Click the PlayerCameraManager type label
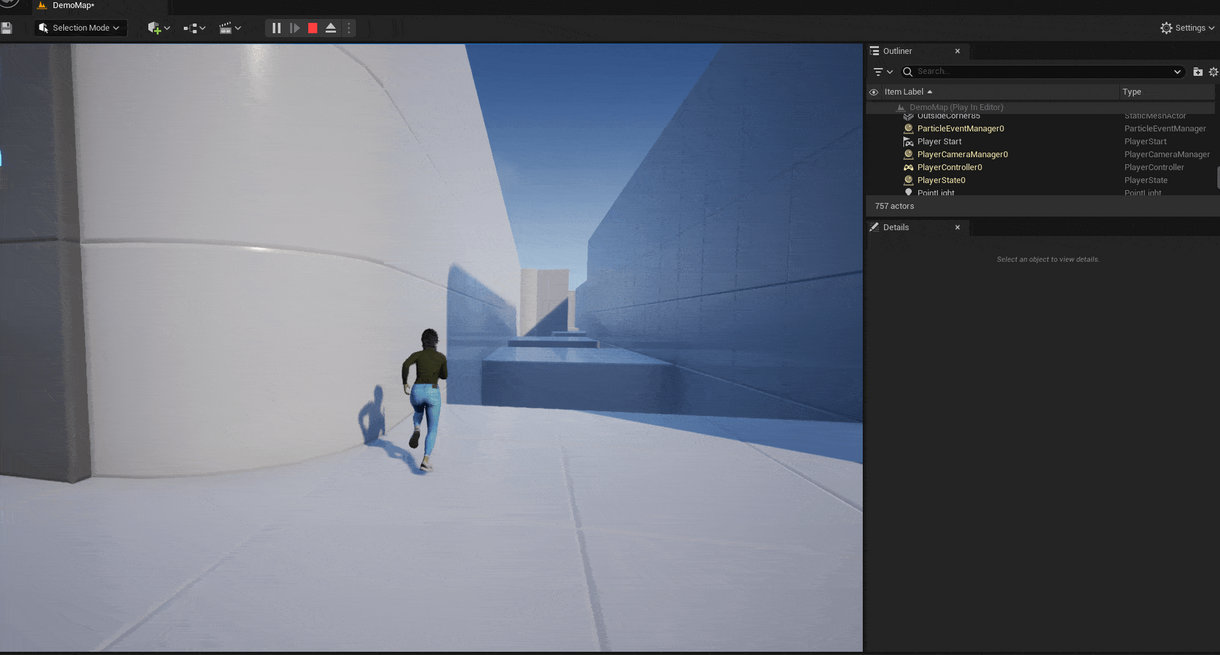Screen dimensions: 1220x655 tap(1167, 154)
